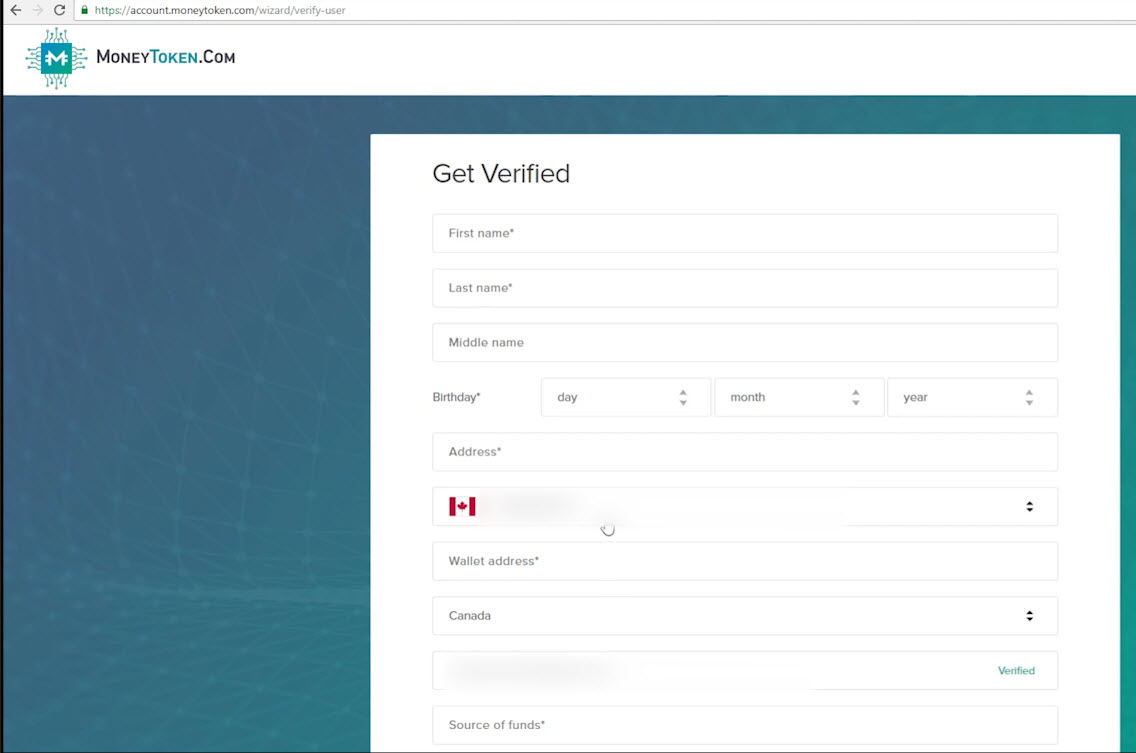
Task: Focus the Middle name field
Action: (745, 343)
